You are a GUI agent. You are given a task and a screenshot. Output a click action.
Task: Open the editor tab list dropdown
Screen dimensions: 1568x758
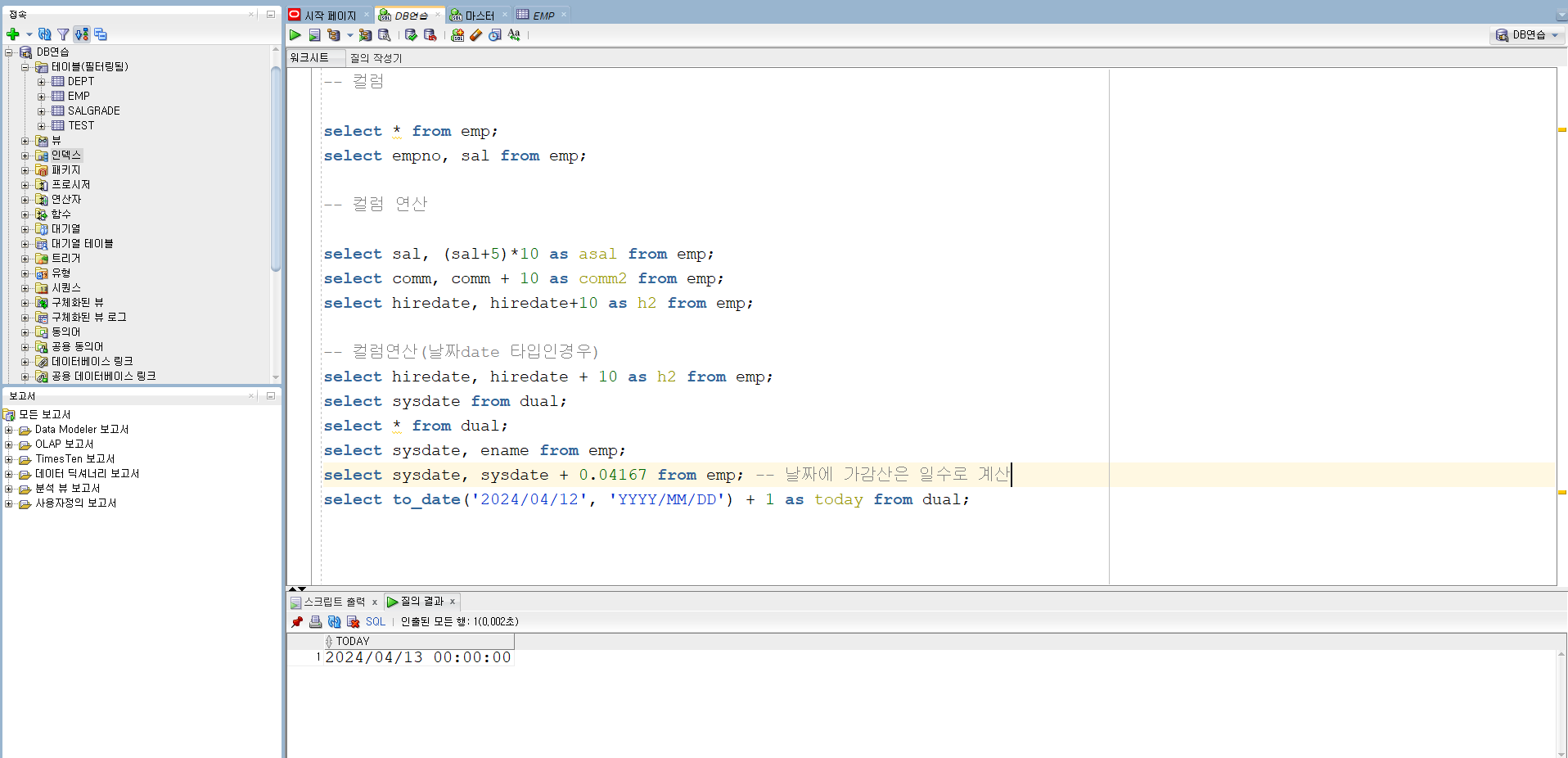[1561, 16]
